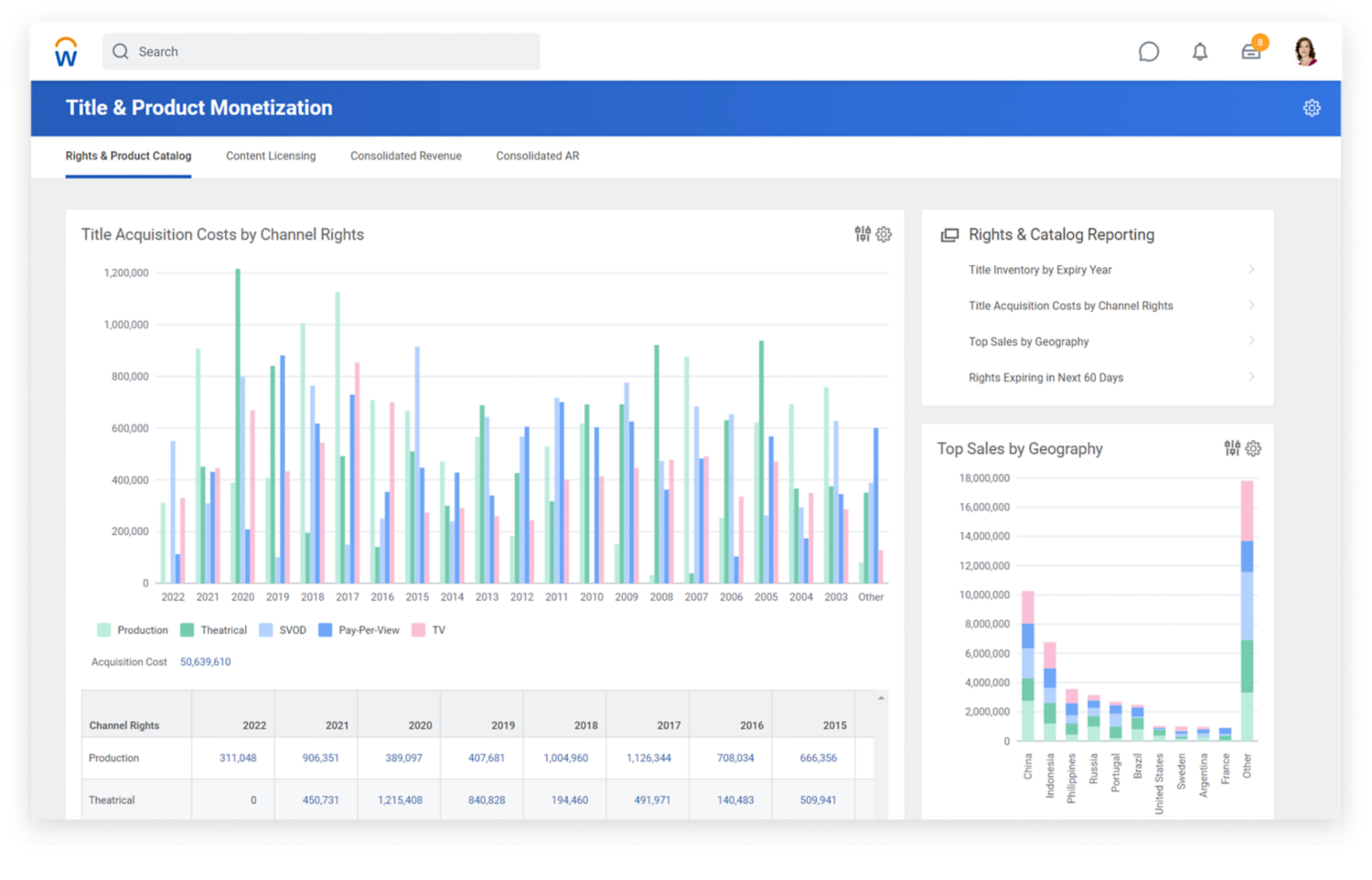Click Theatrical 2016 value 140,483

pyautogui.click(x=736, y=800)
